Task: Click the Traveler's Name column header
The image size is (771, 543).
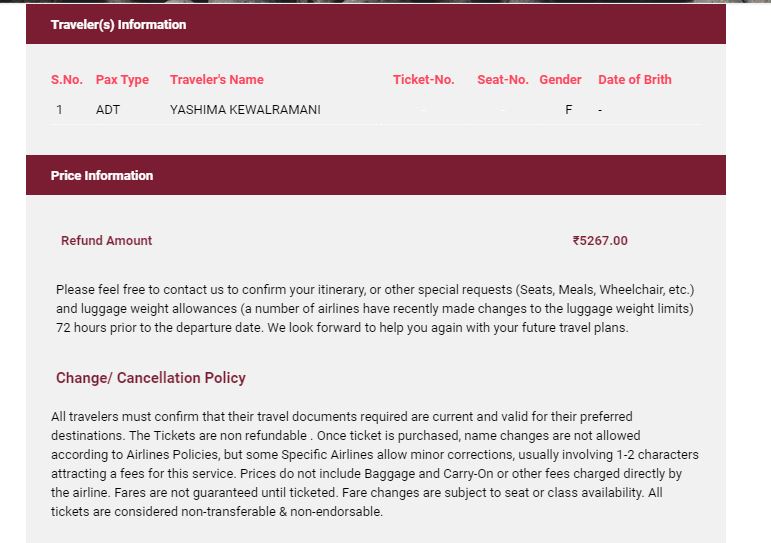Action: (217, 80)
